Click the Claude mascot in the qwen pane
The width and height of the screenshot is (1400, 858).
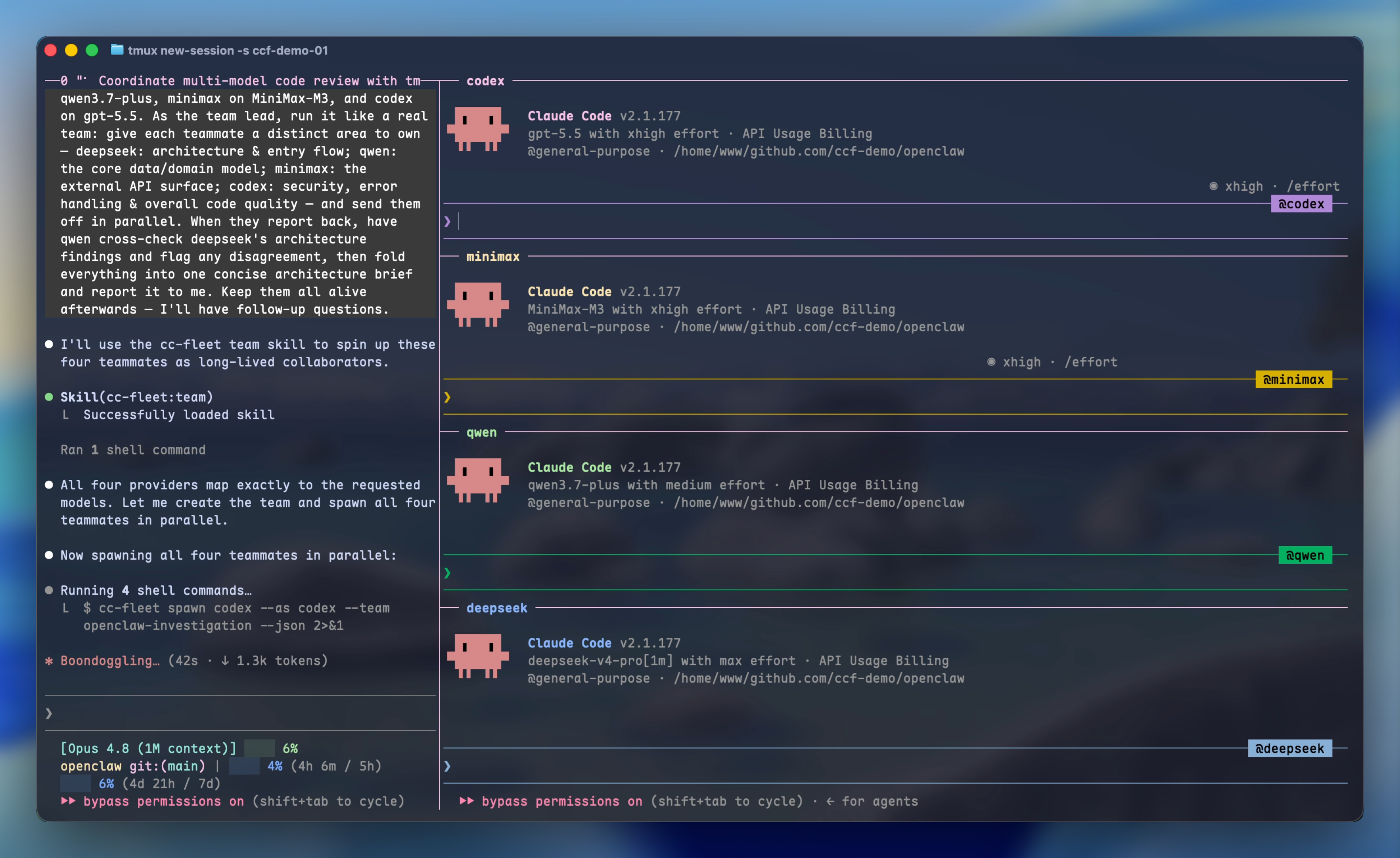(478, 480)
